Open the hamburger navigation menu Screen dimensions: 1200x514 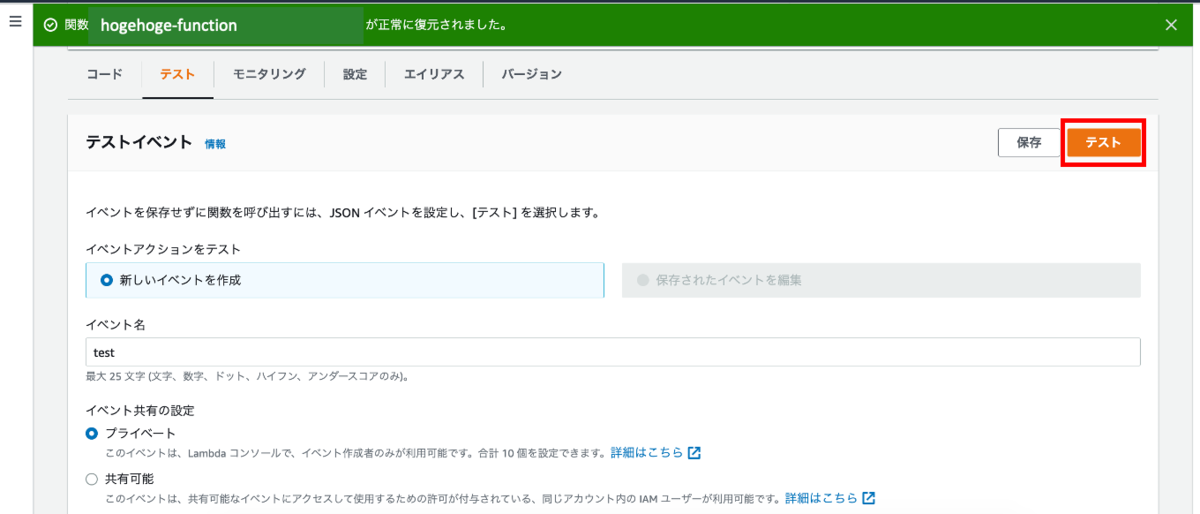pos(15,21)
